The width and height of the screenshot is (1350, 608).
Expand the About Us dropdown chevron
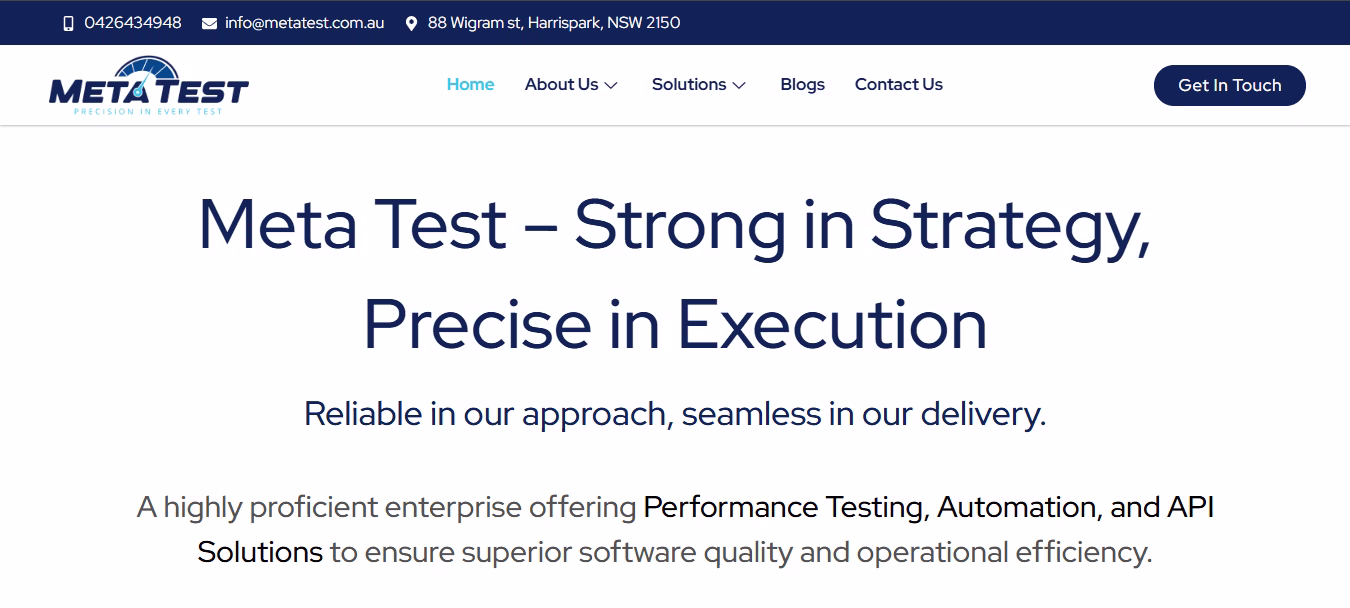click(x=611, y=86)
